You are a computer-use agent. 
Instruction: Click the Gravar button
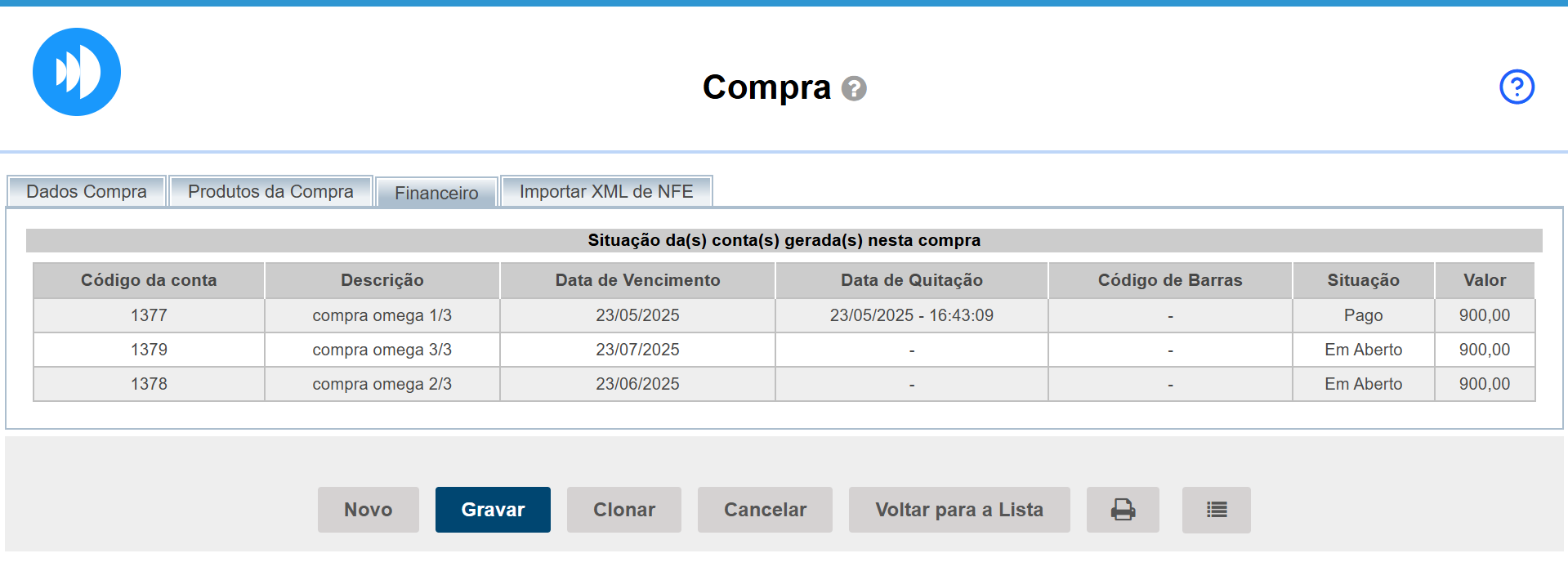pos(493,510)
